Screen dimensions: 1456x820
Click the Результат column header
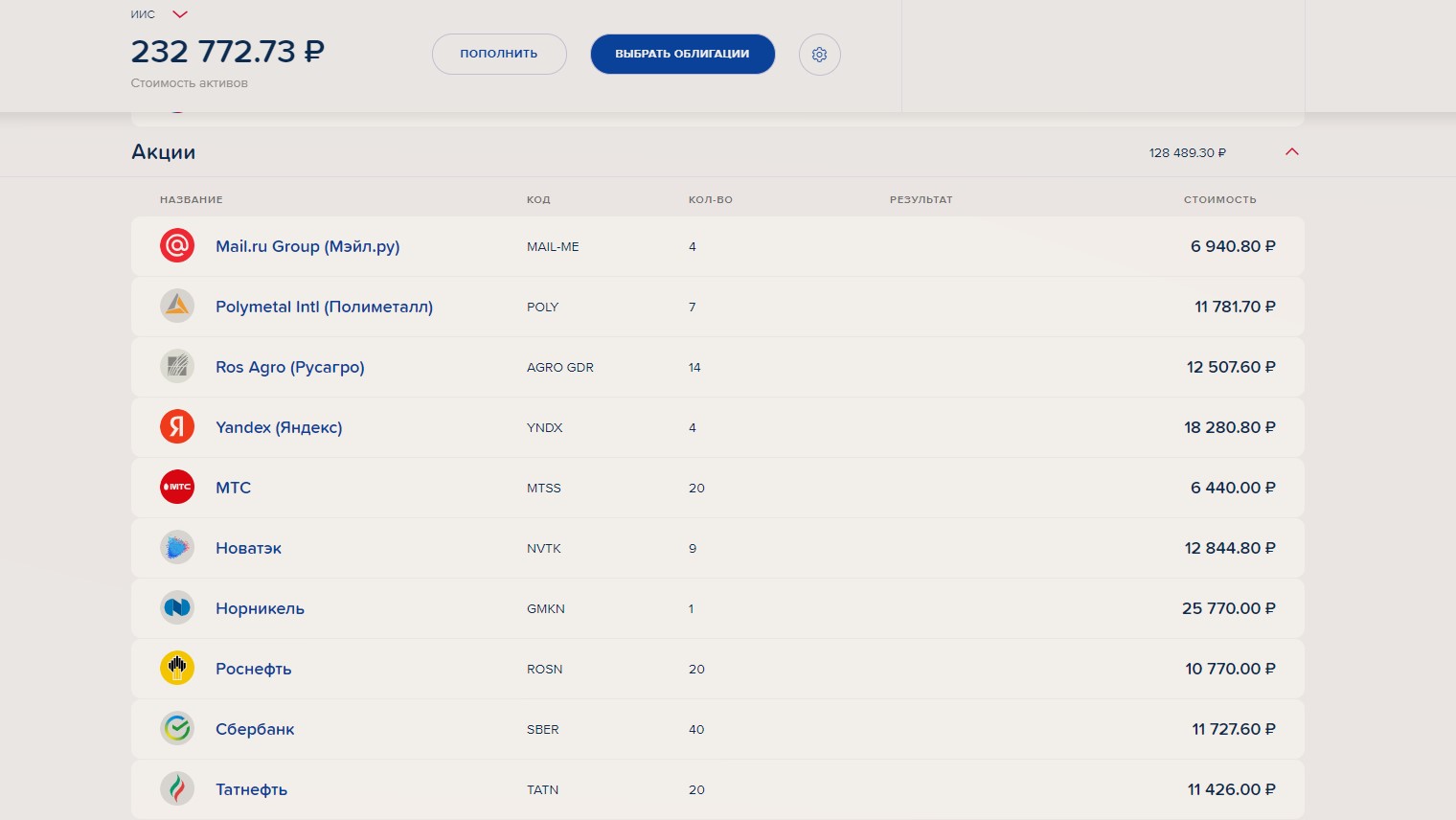click(921, 199)
